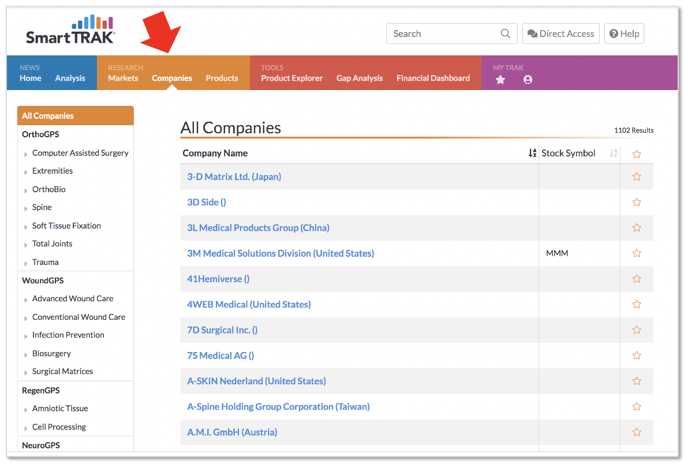Star 3M Medical Solutions Division row

point(637,253)
